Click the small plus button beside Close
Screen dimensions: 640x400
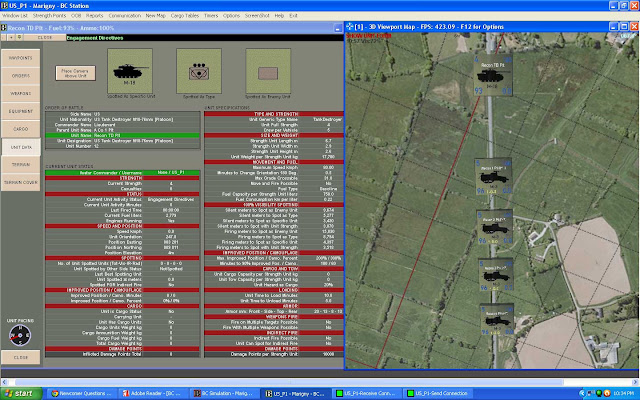[x=11, y=38]
